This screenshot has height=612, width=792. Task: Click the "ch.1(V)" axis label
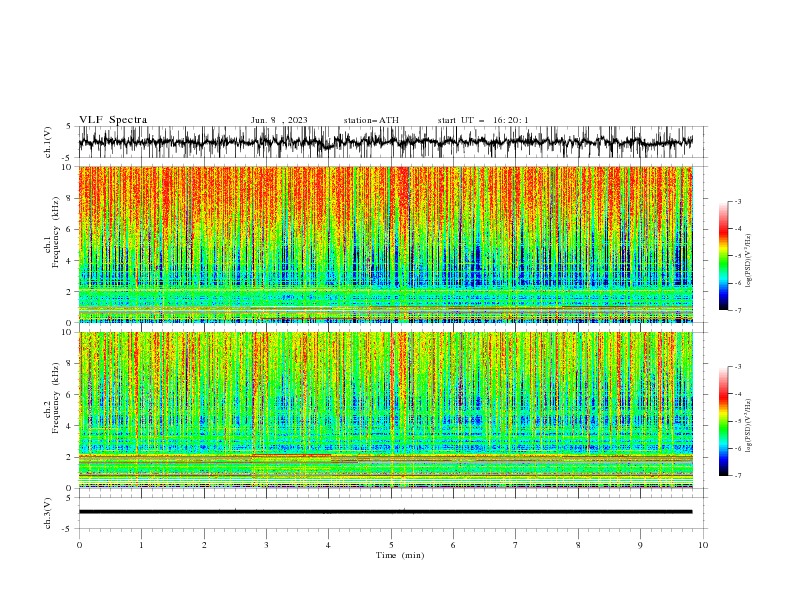point(48,142)
